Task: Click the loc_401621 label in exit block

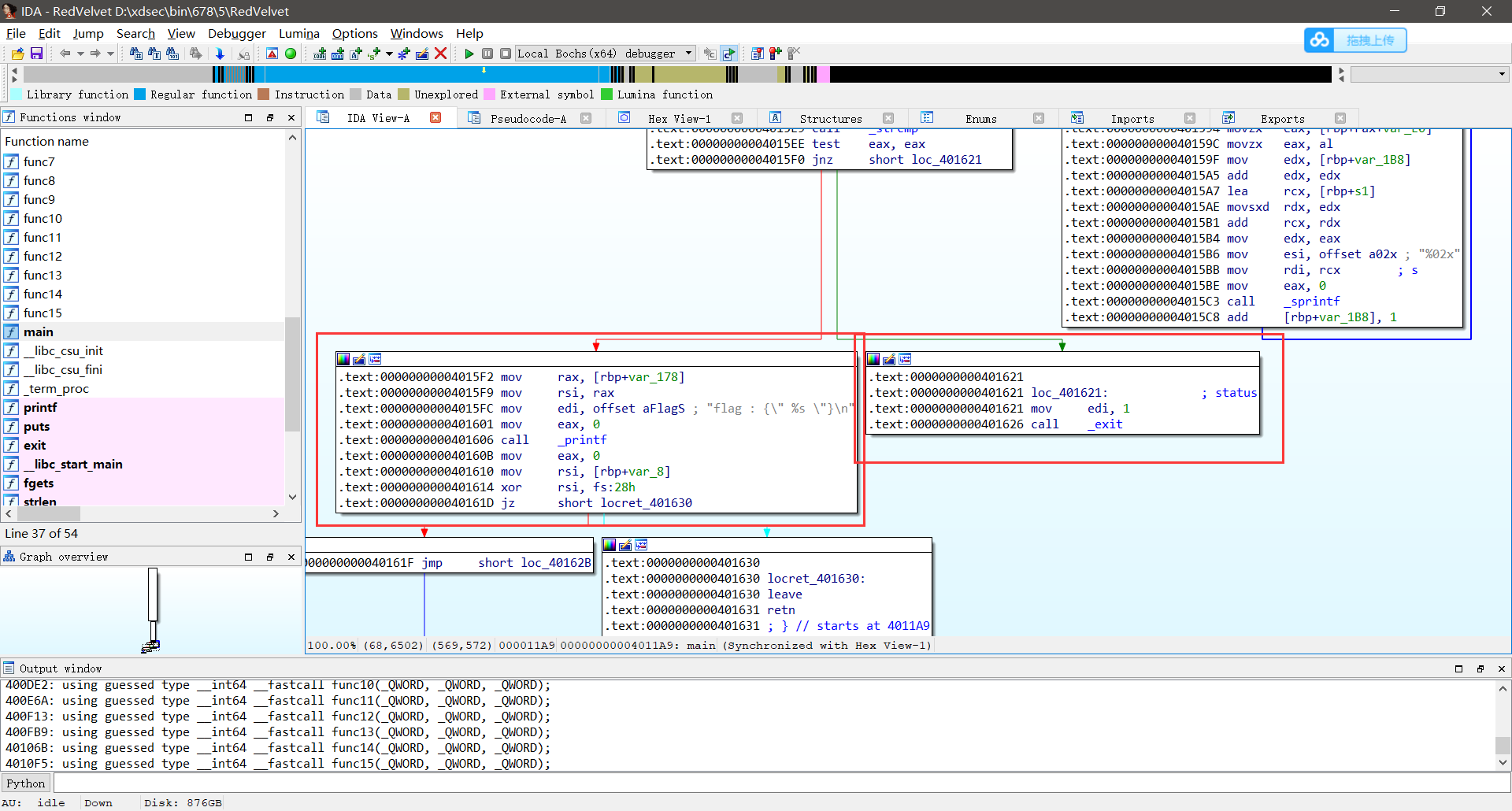Action: (x=1069, y=393)
